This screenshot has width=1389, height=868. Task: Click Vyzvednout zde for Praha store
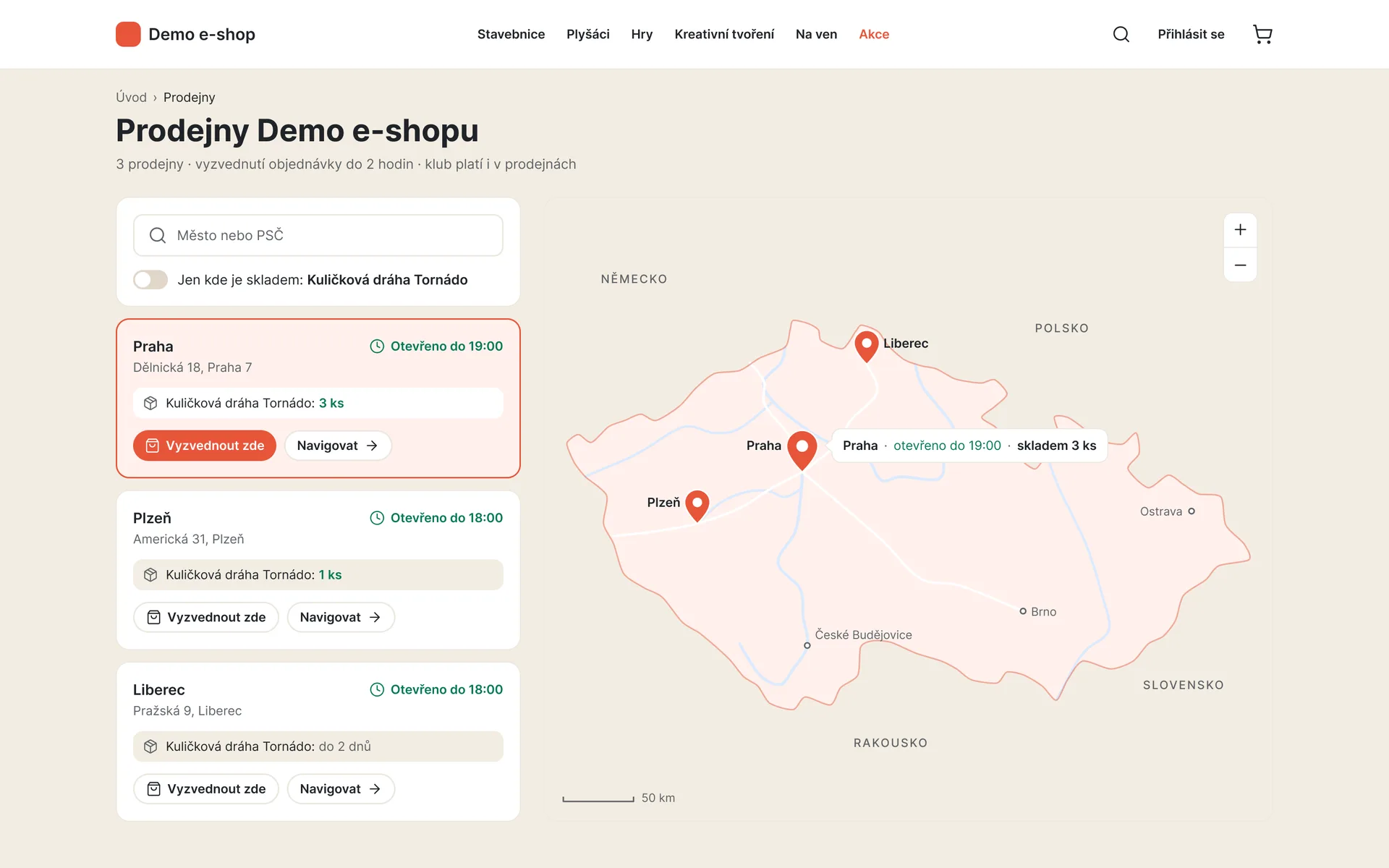(205, 446)
